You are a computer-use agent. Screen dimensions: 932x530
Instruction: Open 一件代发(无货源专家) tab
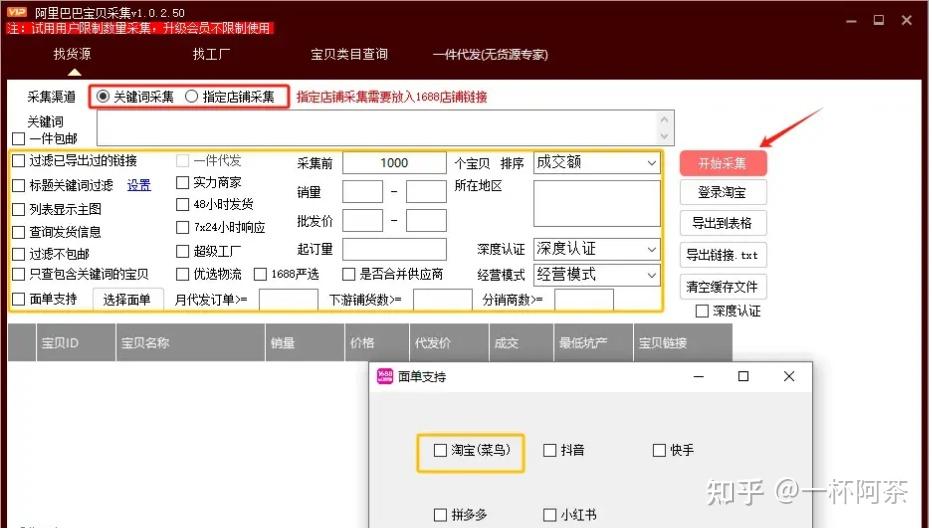pos(490,55)
